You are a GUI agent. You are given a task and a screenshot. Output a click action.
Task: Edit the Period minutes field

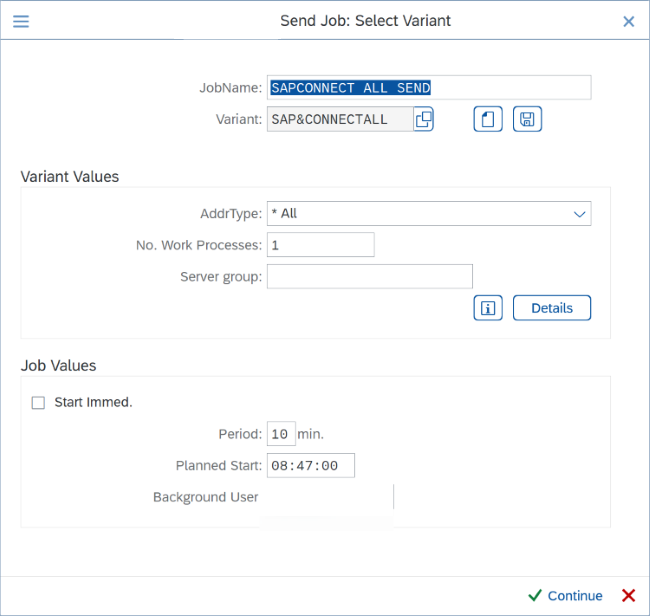(281, 434)
